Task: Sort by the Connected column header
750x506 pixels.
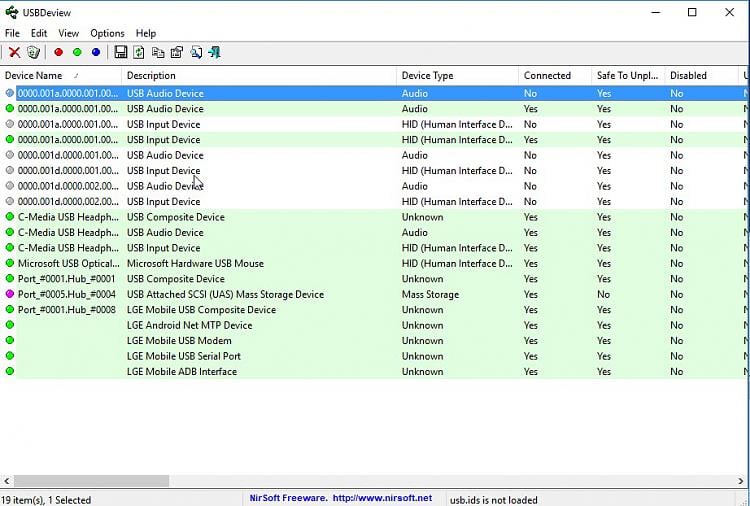Action: click(555, 76)
